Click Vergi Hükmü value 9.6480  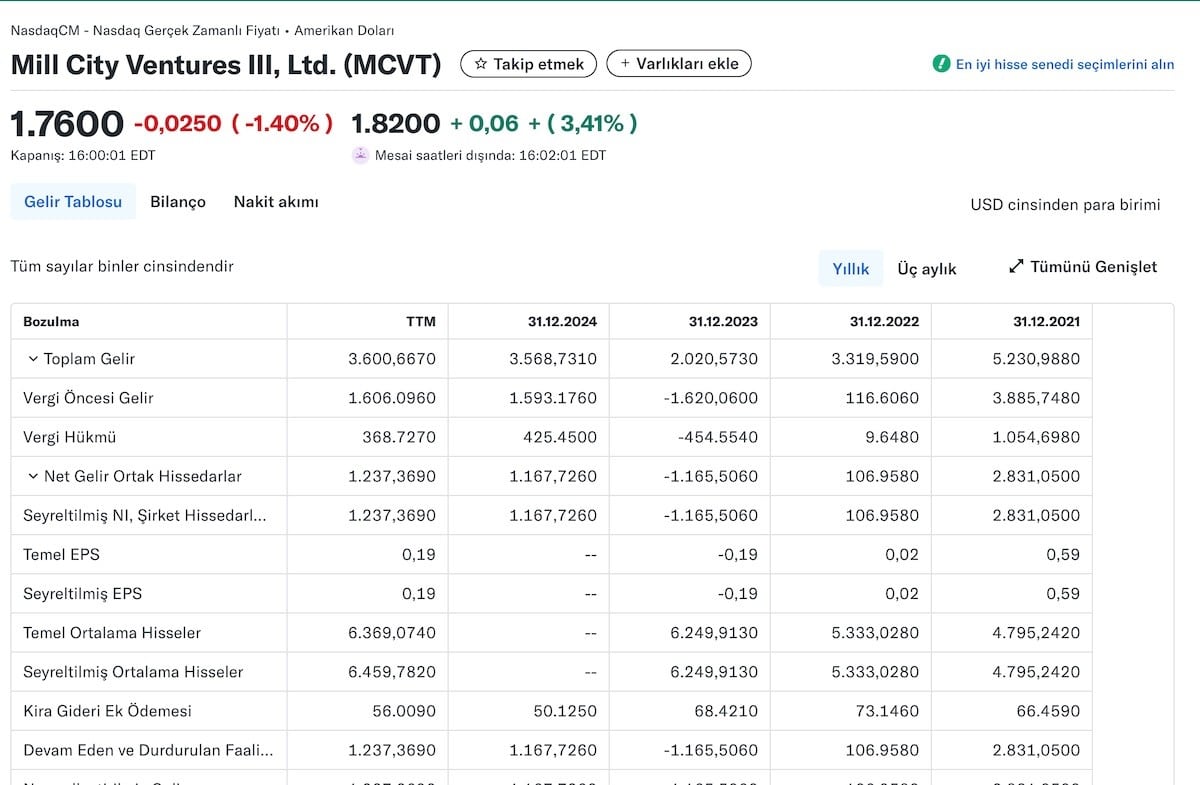point(890,437)
